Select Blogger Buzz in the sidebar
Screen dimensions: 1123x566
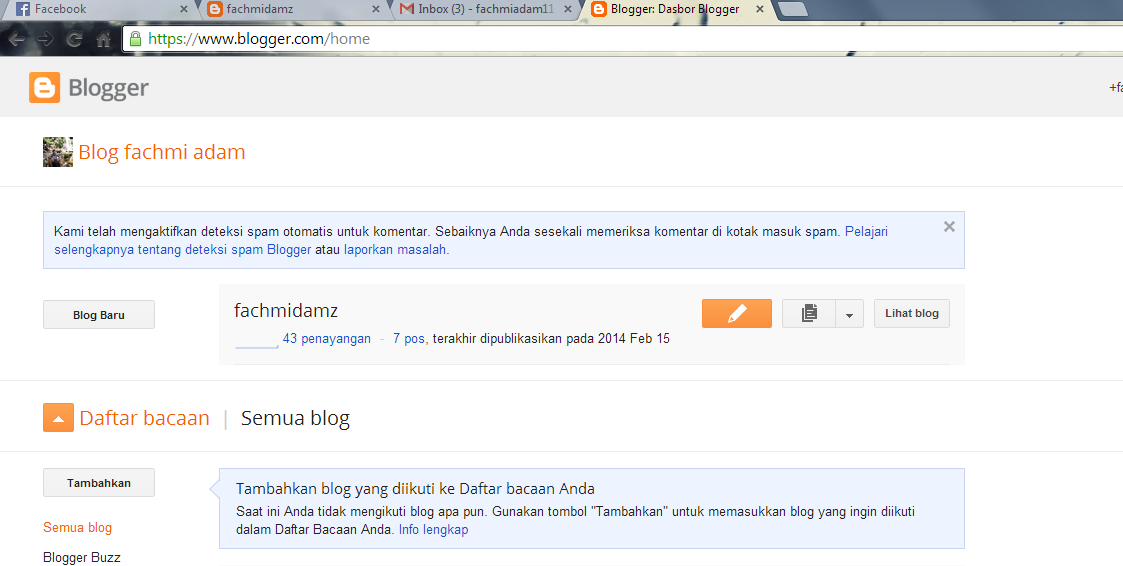[x=82, y=557]
